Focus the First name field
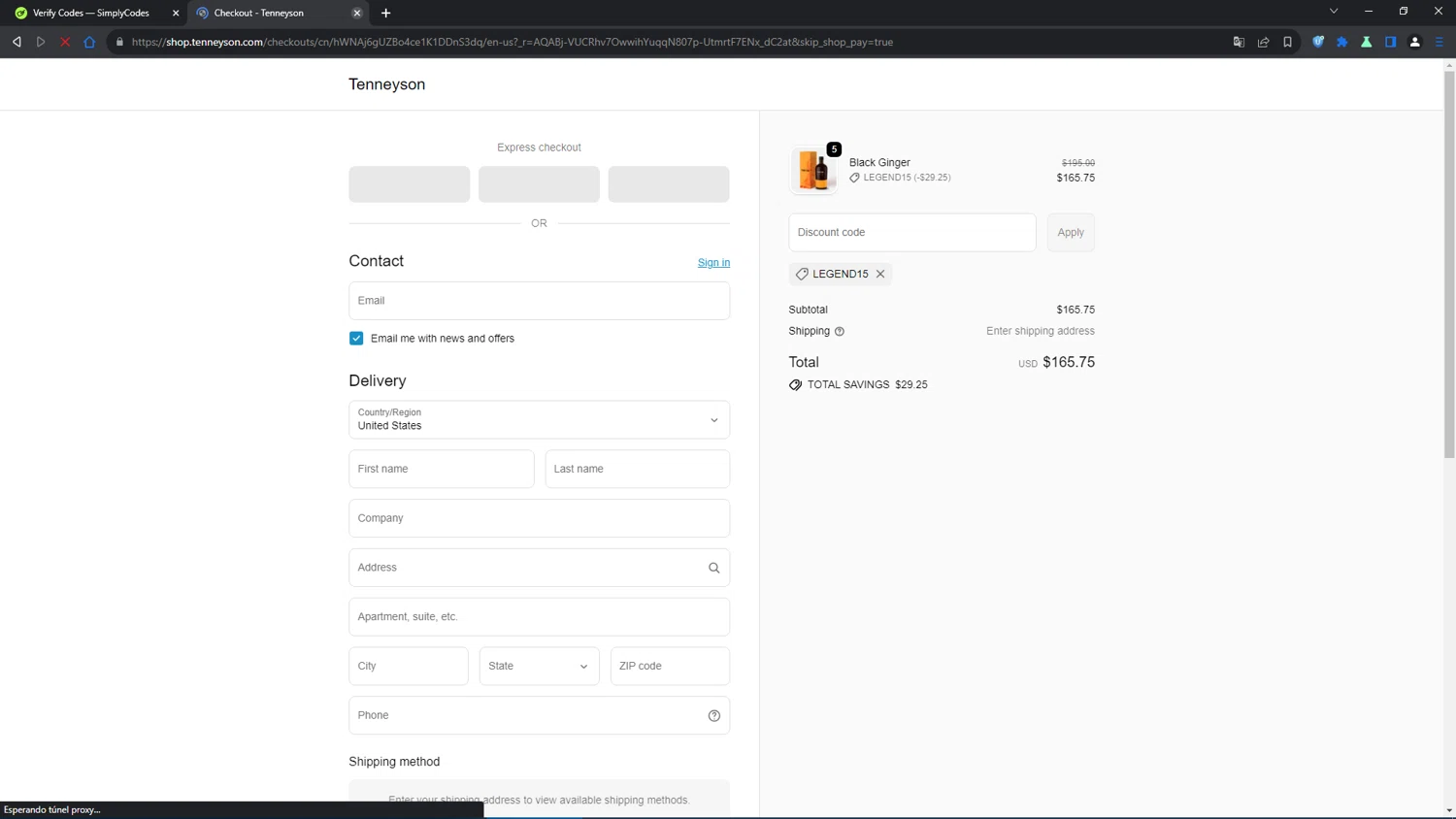The height and width of the screenshot is (819, 1456). [x=442, y=469]
